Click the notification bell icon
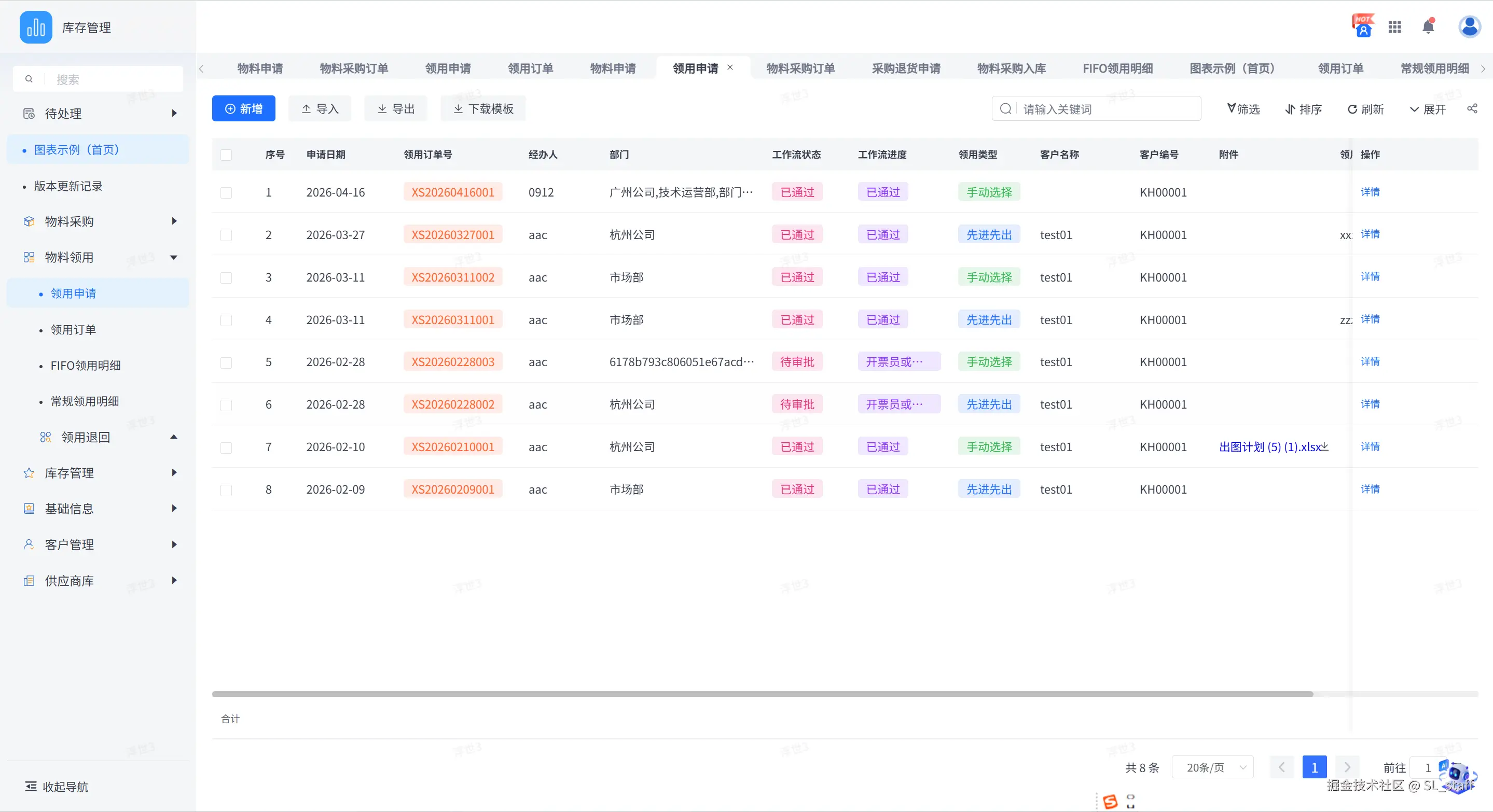The image size is (1493, 812). [1428, 26]
